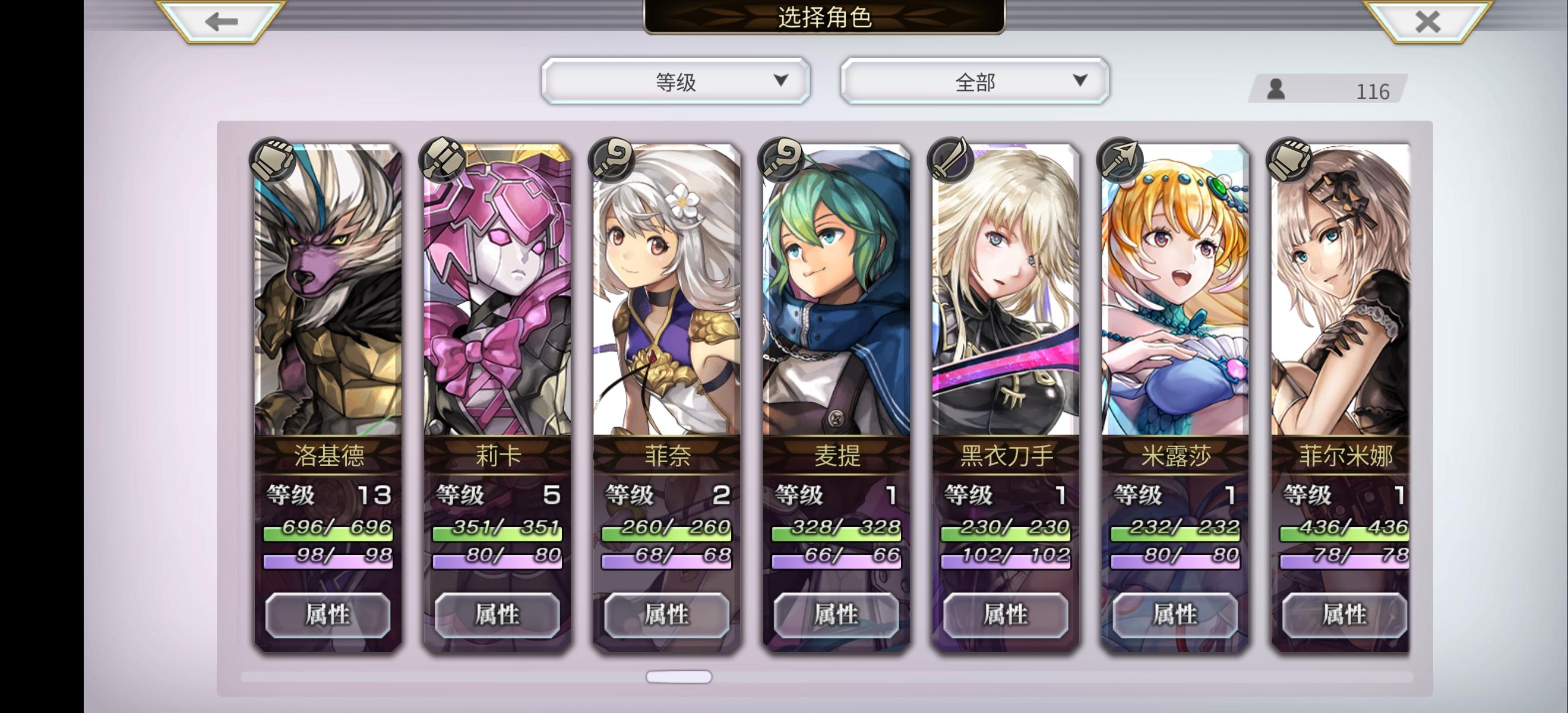Click the fist class icon on 菲尔米娜
Screen dimensions: 1568x713
(x=1290, y=159)
